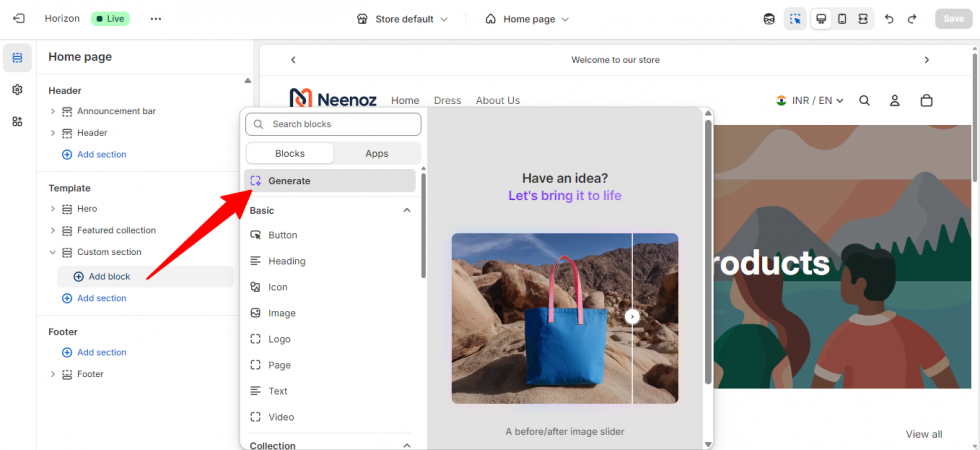Click Add section under Header

[94, 154]
